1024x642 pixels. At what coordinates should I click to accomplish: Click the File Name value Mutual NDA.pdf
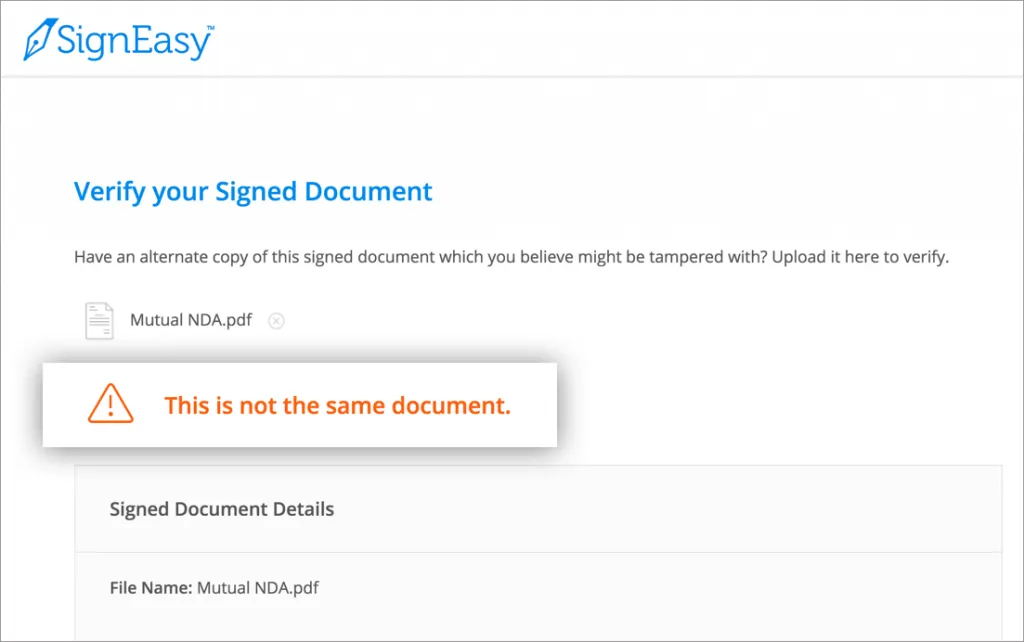(x=258, y=588)
